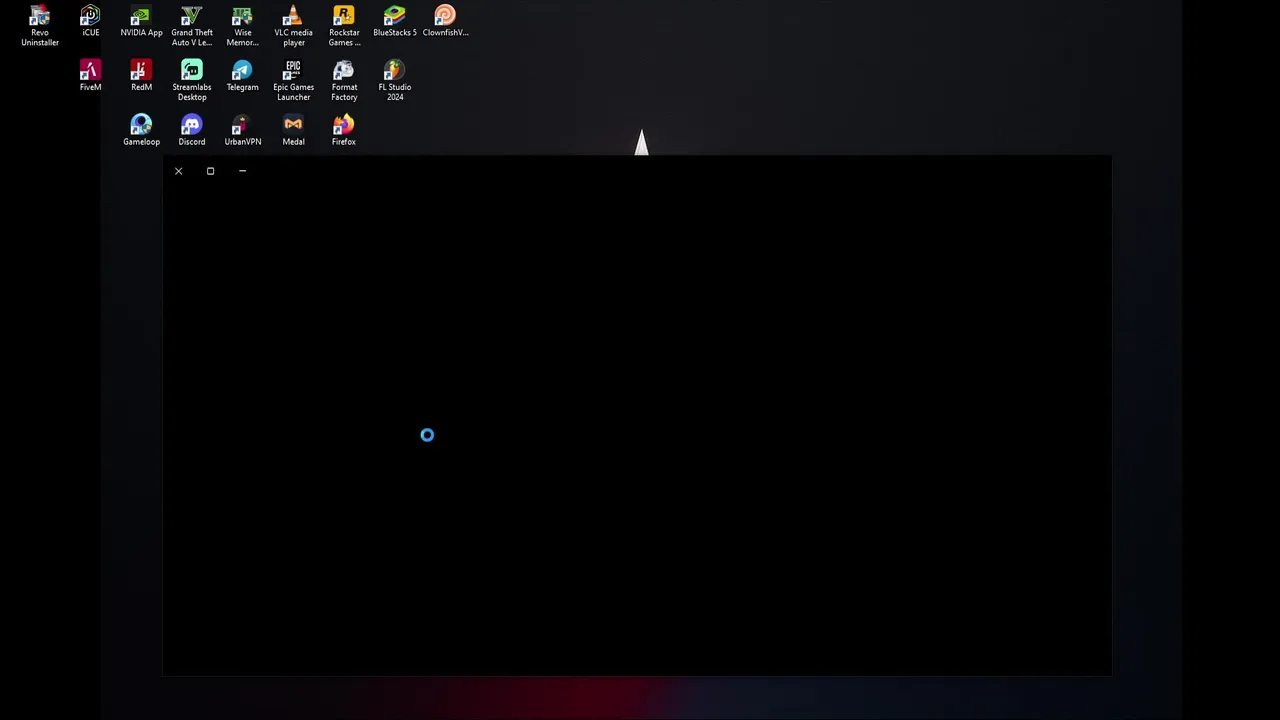Open the FiveM desktop shortcut

pyautogui.click(x=90, y=76)
